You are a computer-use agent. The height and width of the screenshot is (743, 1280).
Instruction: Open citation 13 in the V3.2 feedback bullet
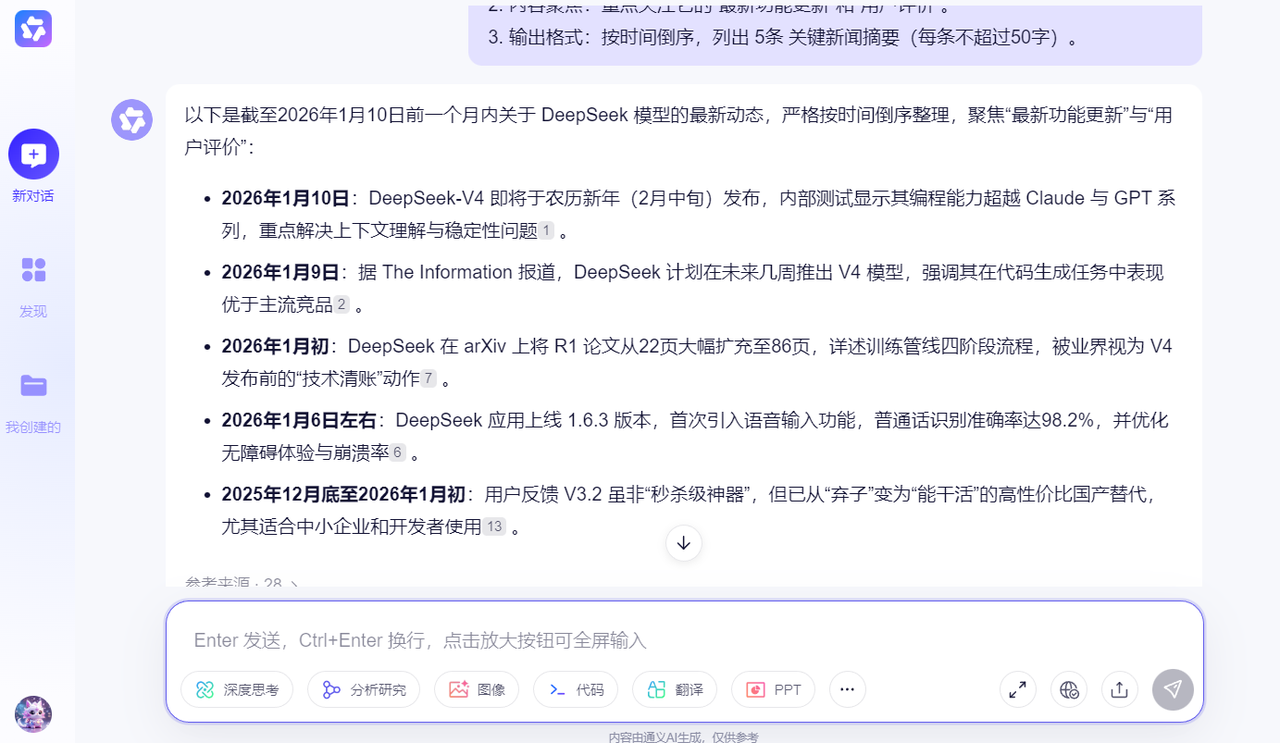point(495,527)
